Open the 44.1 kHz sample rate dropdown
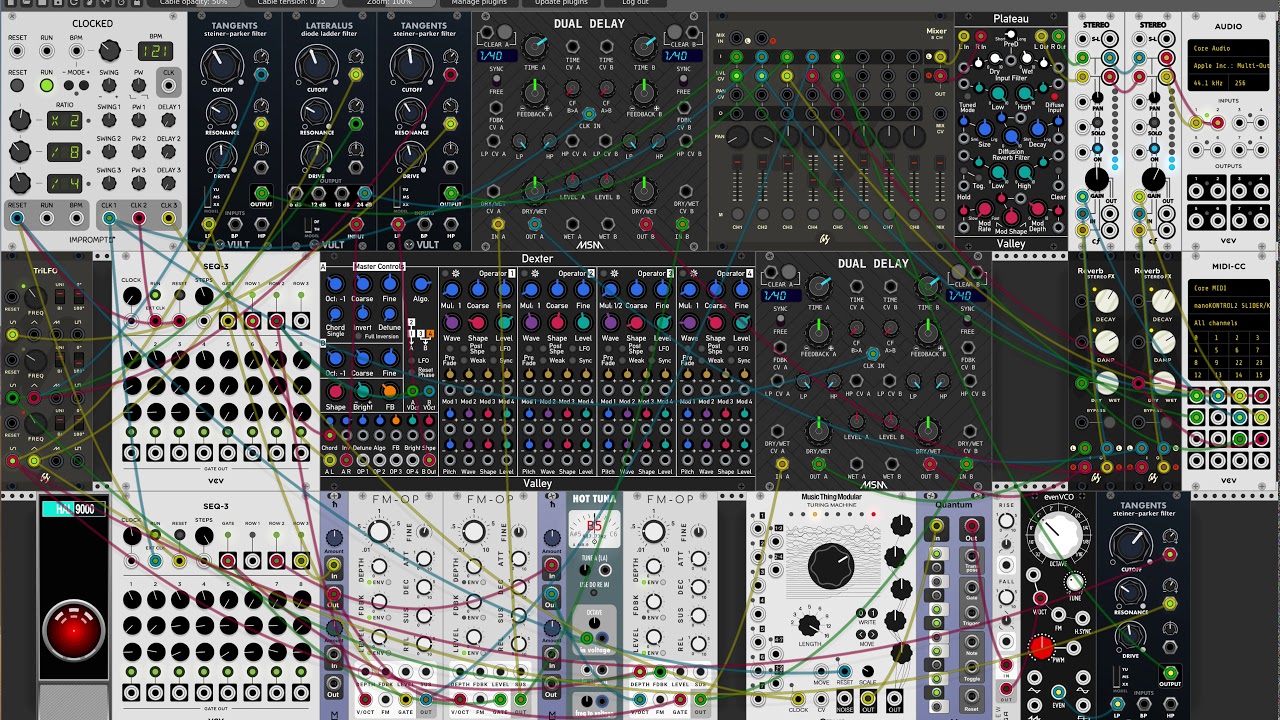The height and width of the screenshot is (720, 1280). [1209, 83]
